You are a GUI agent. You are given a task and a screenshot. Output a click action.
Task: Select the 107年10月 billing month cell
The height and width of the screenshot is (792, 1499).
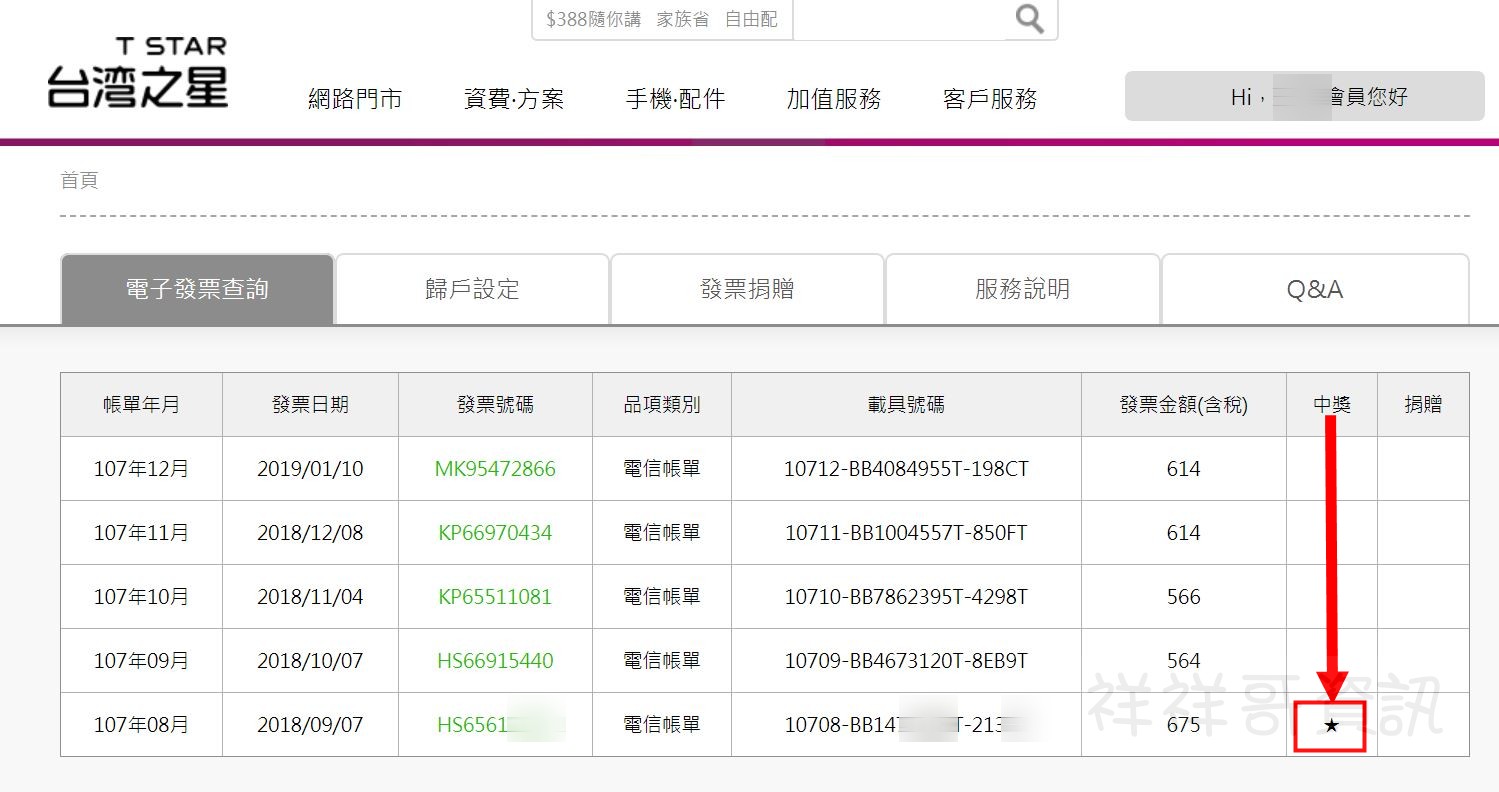tap(141, 597)
